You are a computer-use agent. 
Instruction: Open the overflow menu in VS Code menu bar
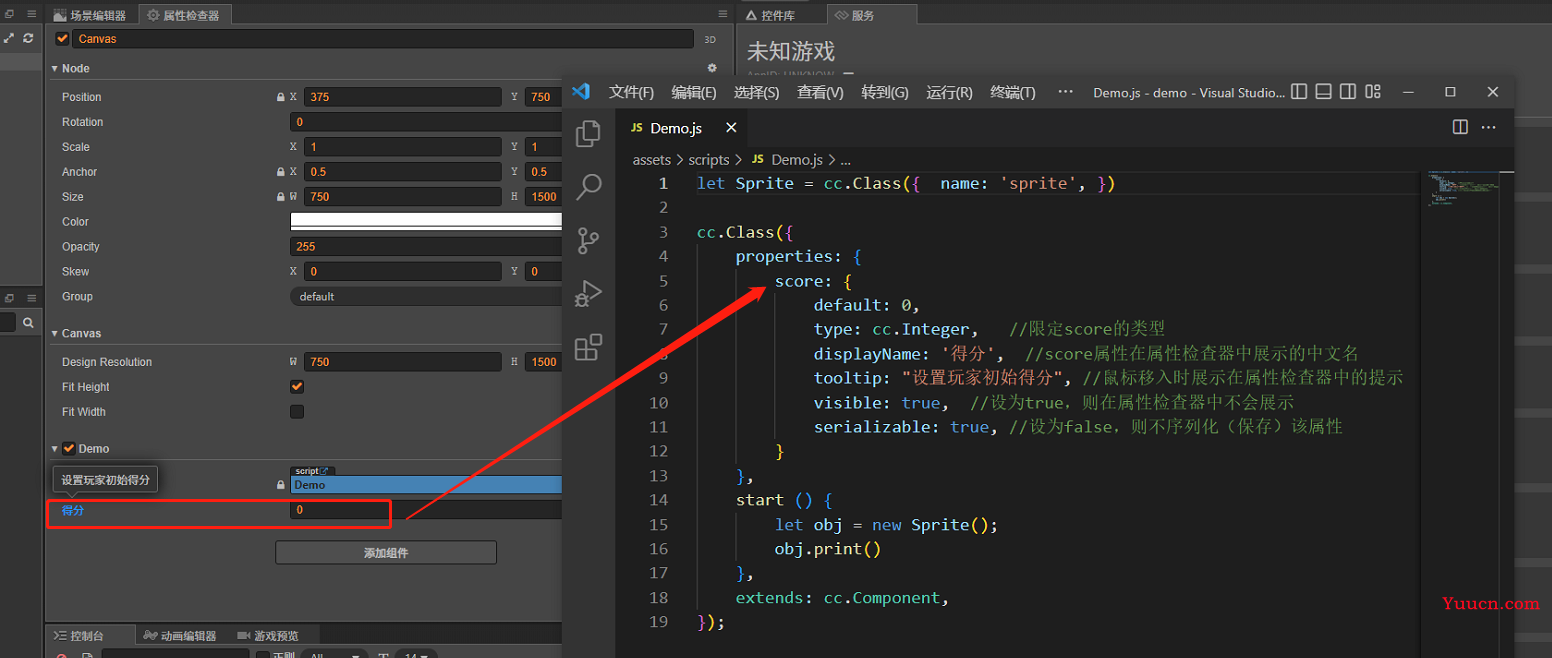click(x=1065, y=92)
